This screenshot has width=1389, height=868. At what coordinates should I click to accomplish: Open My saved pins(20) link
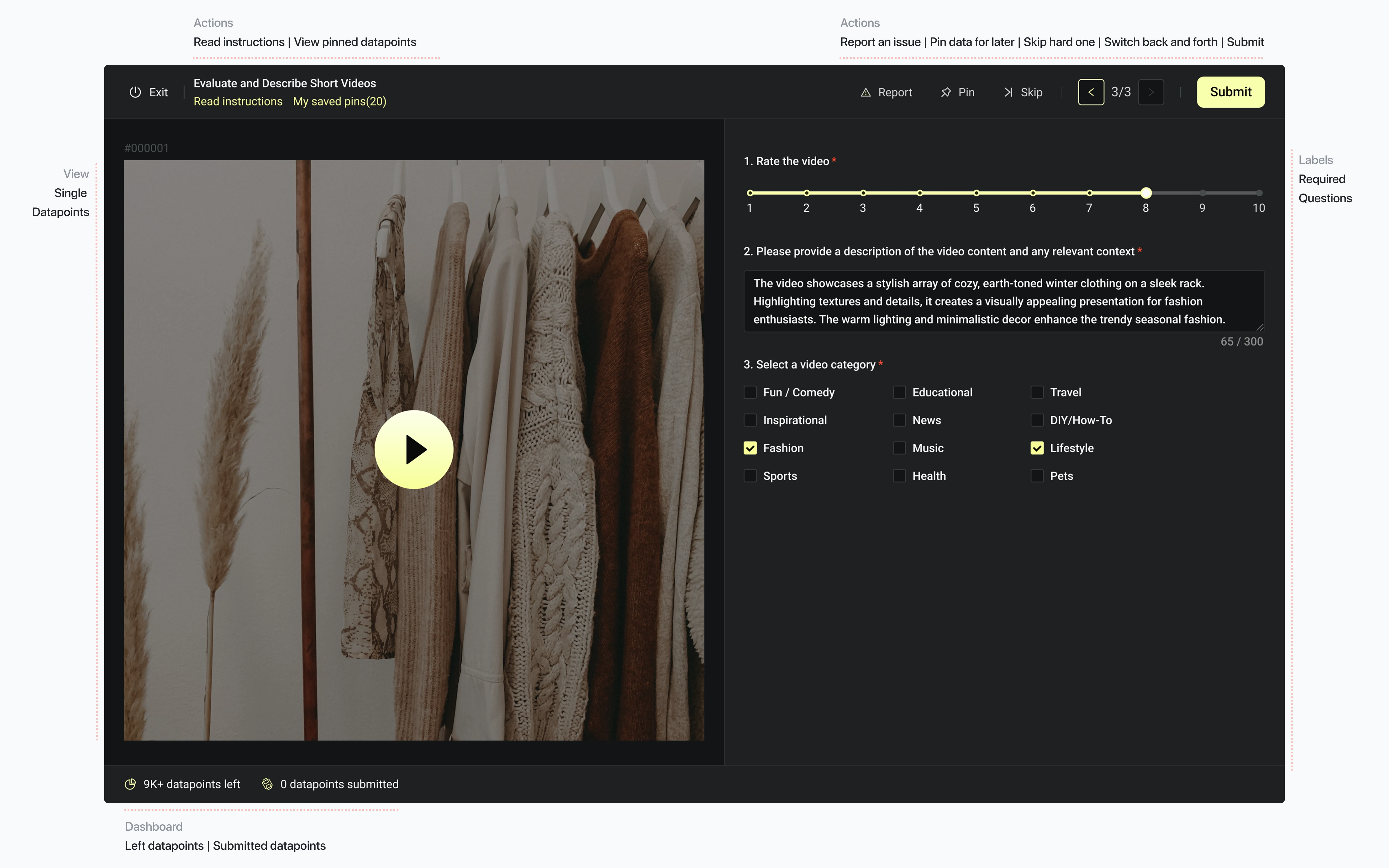[339, 102]
